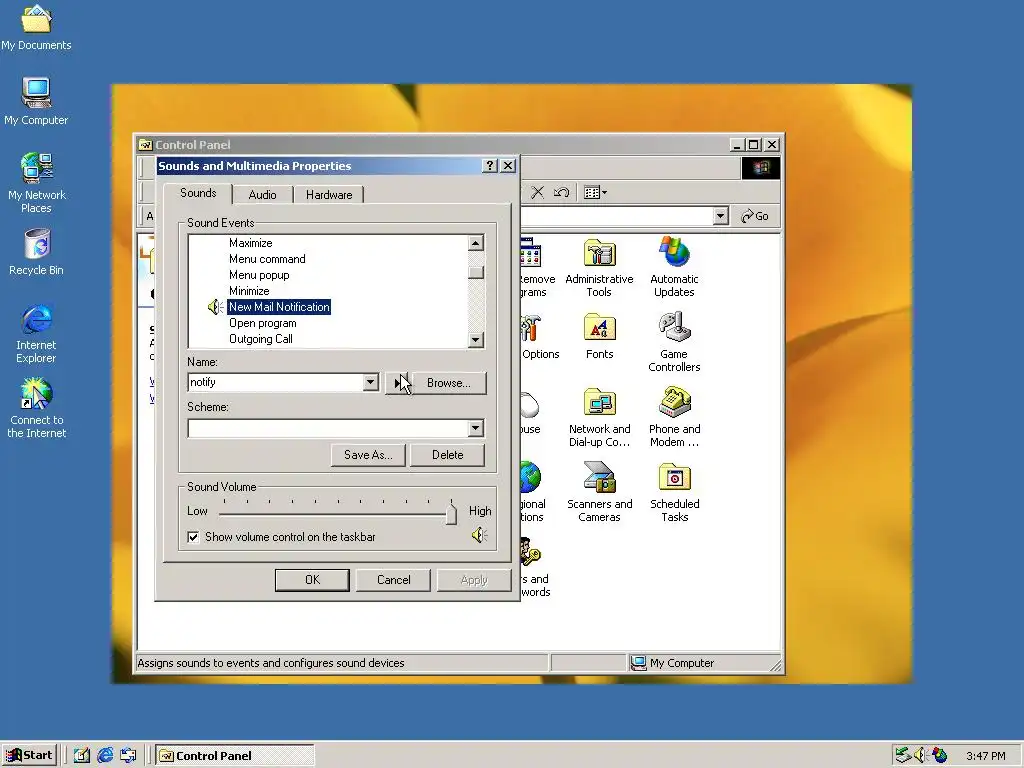
Task: Select the Menu command sound event
Action: [267, 259]
